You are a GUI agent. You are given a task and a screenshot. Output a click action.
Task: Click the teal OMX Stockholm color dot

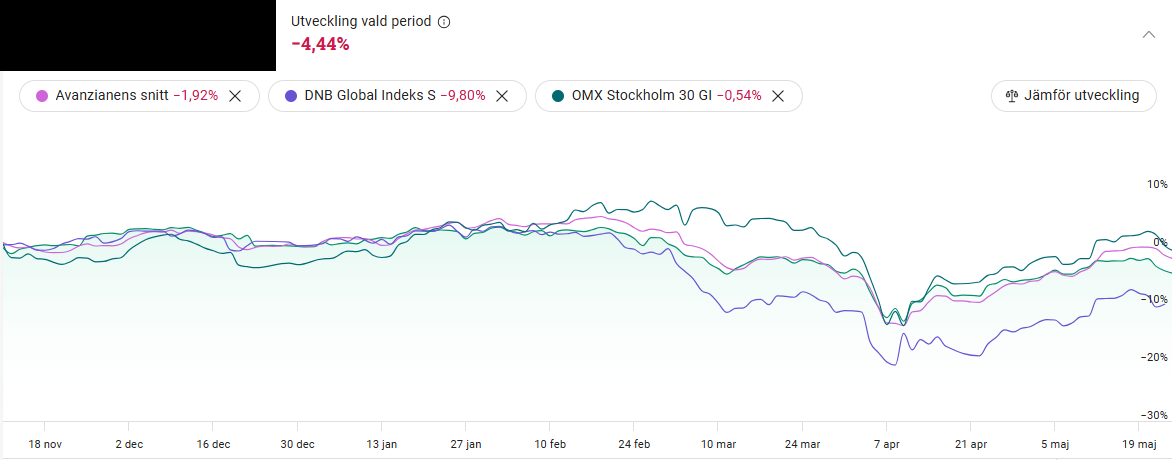[x=558, y=96]
